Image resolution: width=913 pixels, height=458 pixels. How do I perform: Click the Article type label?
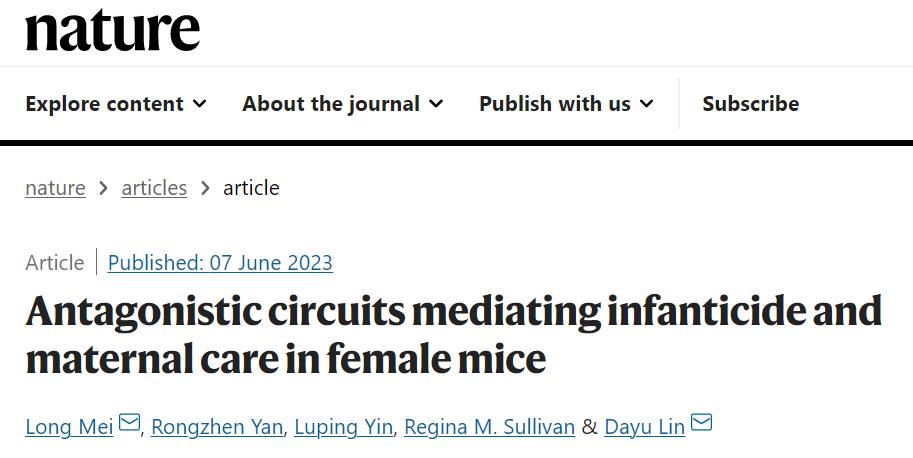[55, 263]
